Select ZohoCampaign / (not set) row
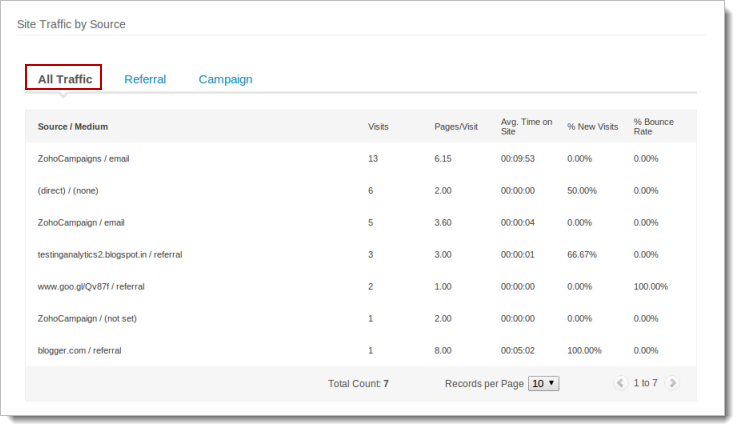The height and width of the screenshot is (431, 740). [x=87, y=319]
